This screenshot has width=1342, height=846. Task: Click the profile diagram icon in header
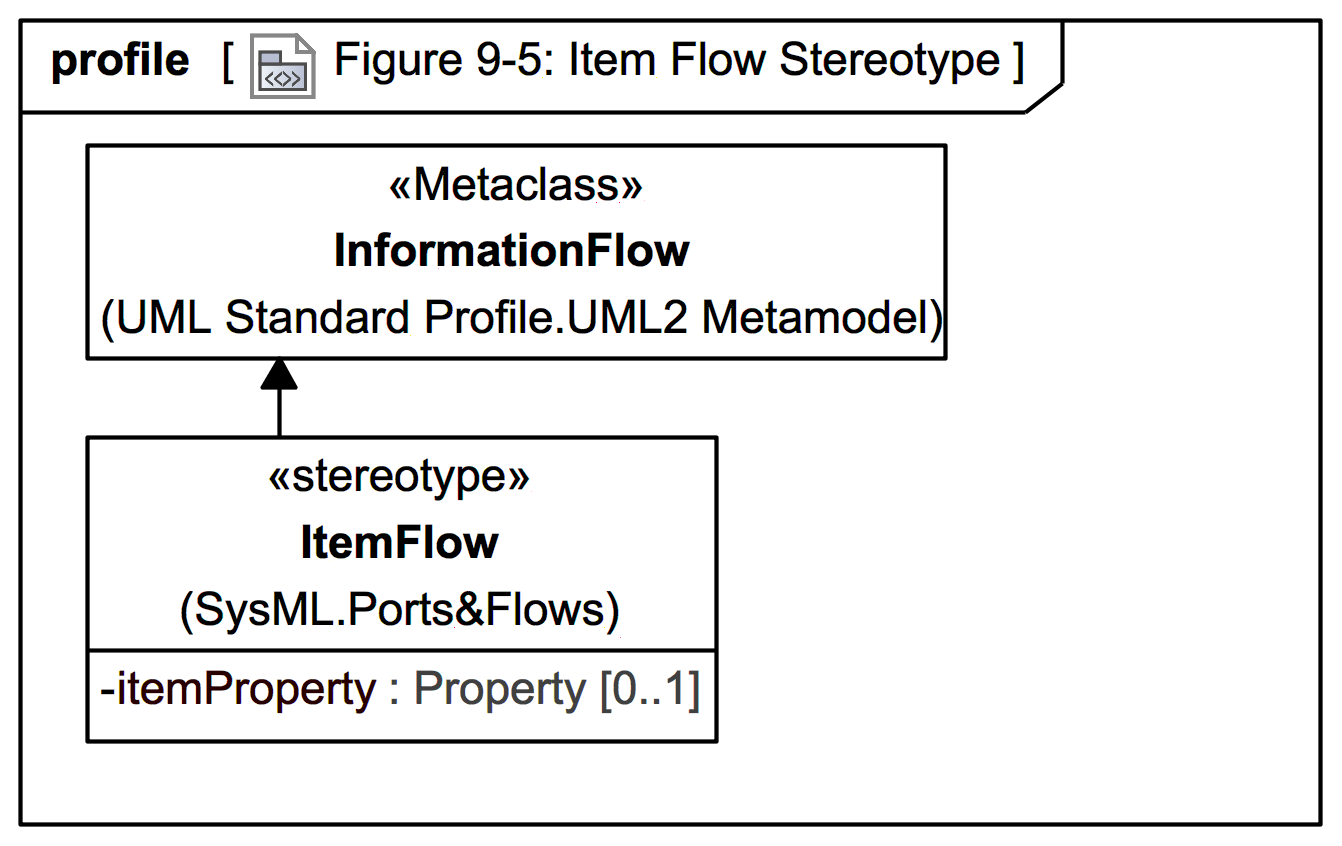click(282, 68)
